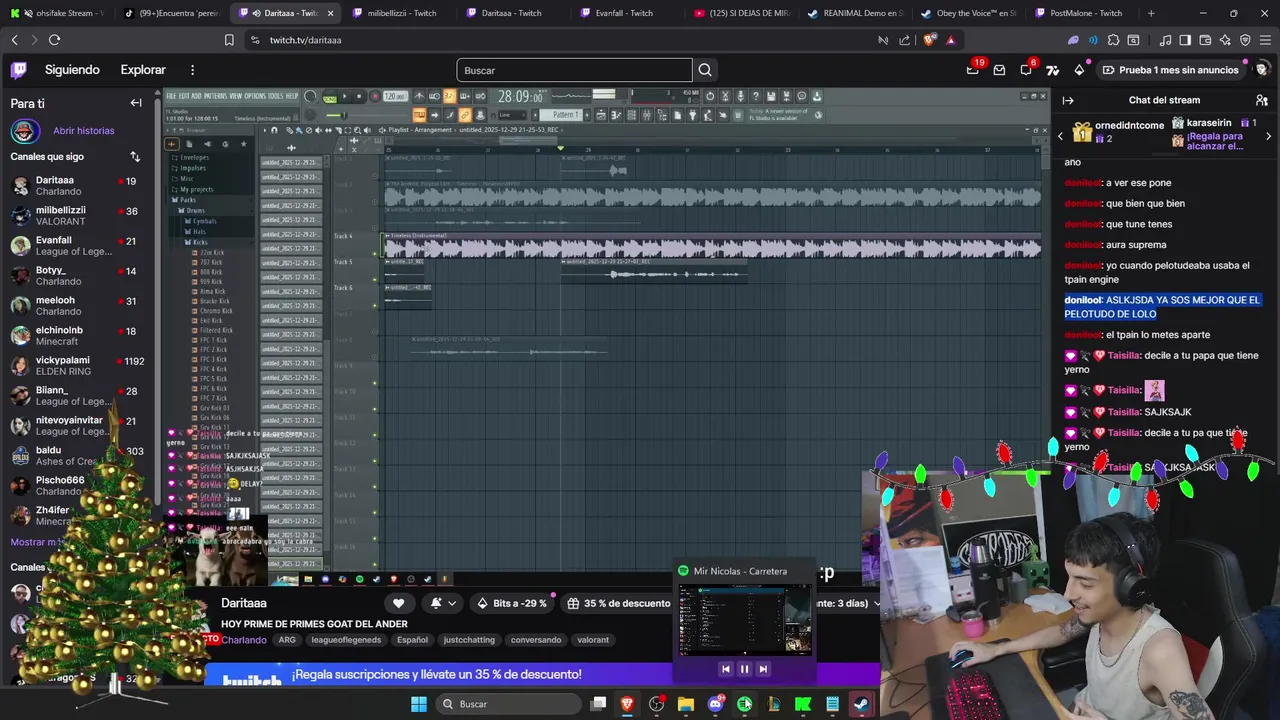Collapse the Twitch left sidebar arrow

(x=136, y=103)
